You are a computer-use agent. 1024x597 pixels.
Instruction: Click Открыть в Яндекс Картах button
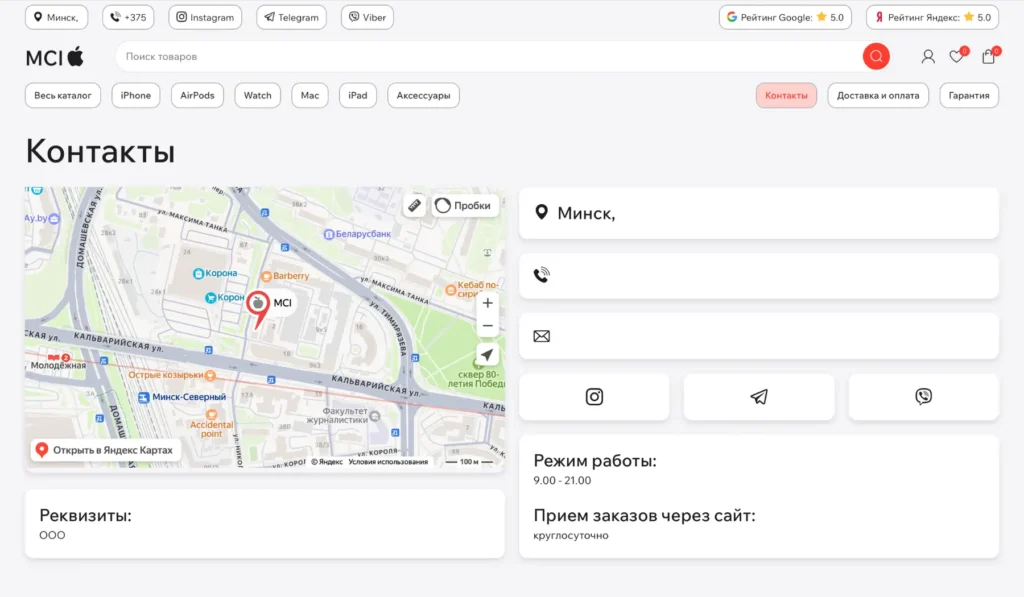tap(105, 450)
